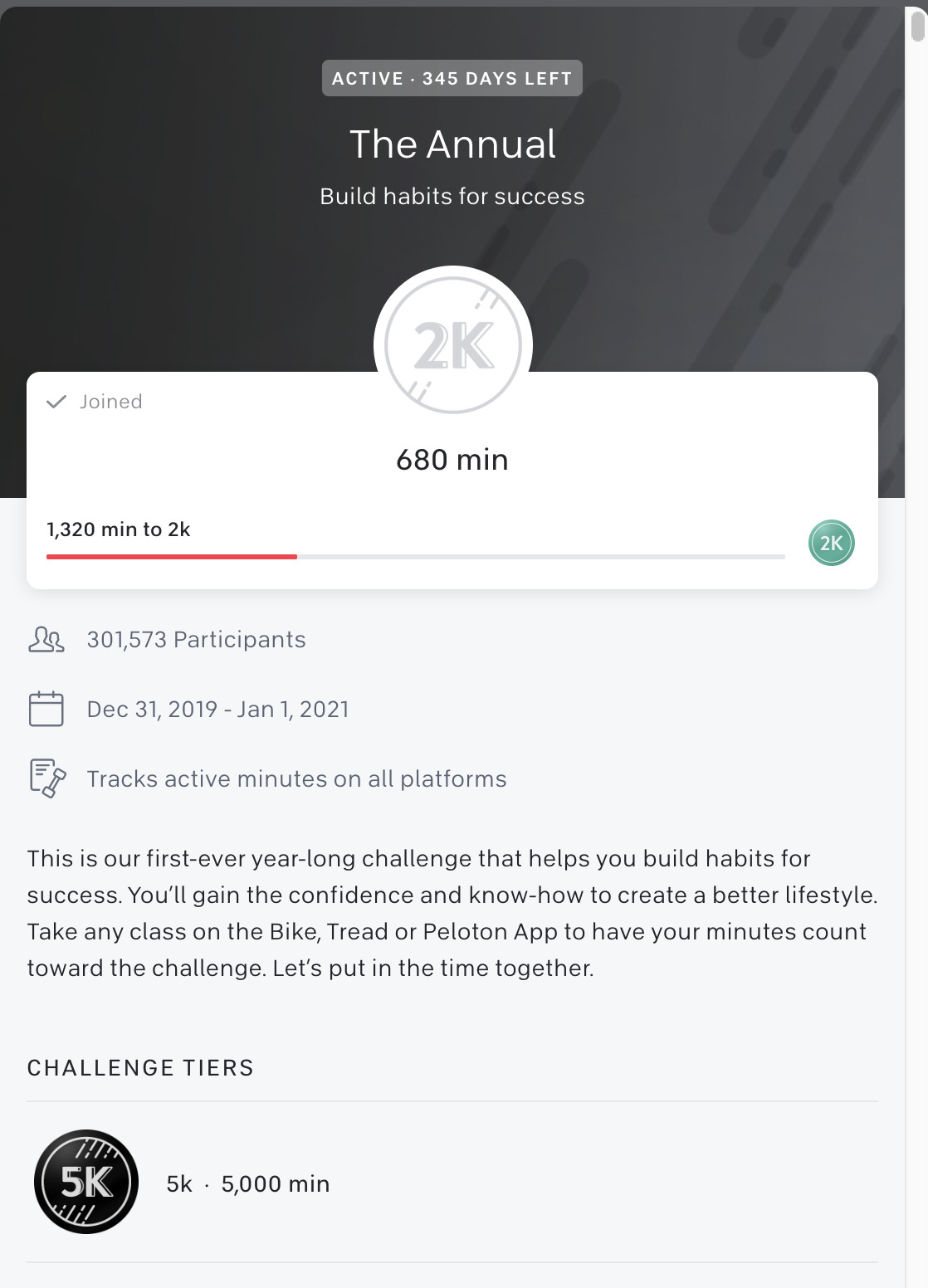Click the '1,320 min to 2k' label

click(x=119, y=529)
